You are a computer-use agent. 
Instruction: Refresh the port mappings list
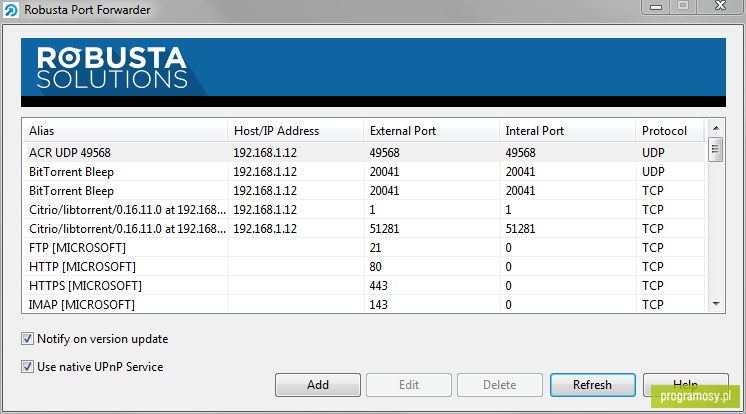click(x=592, y=385)
